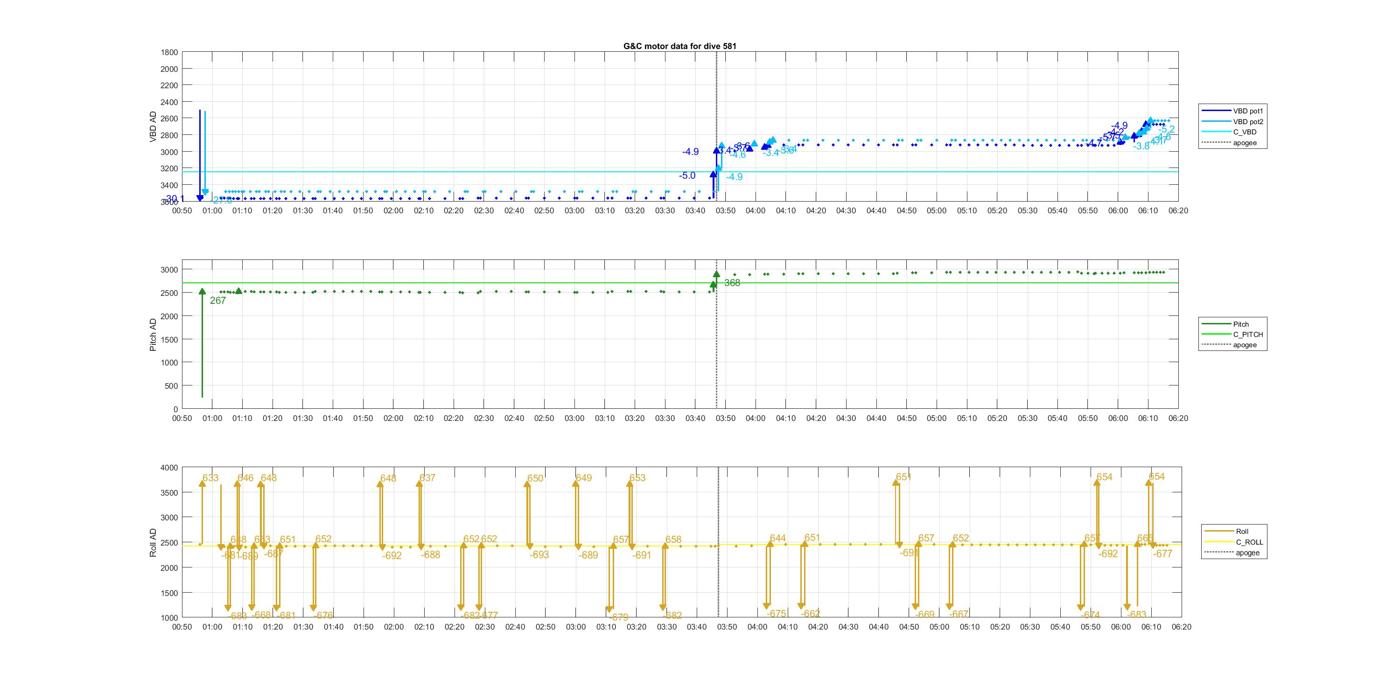Click the "Roll AD" y-axis label
This screenshot has width=1400, height=693.
(x=154, y=542)
